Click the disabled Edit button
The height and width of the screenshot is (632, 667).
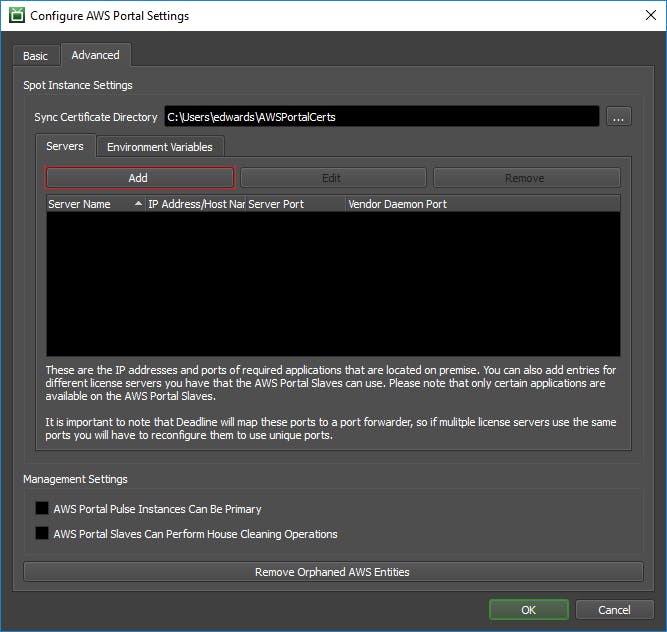pyautogui.click(x=333, y=178)
